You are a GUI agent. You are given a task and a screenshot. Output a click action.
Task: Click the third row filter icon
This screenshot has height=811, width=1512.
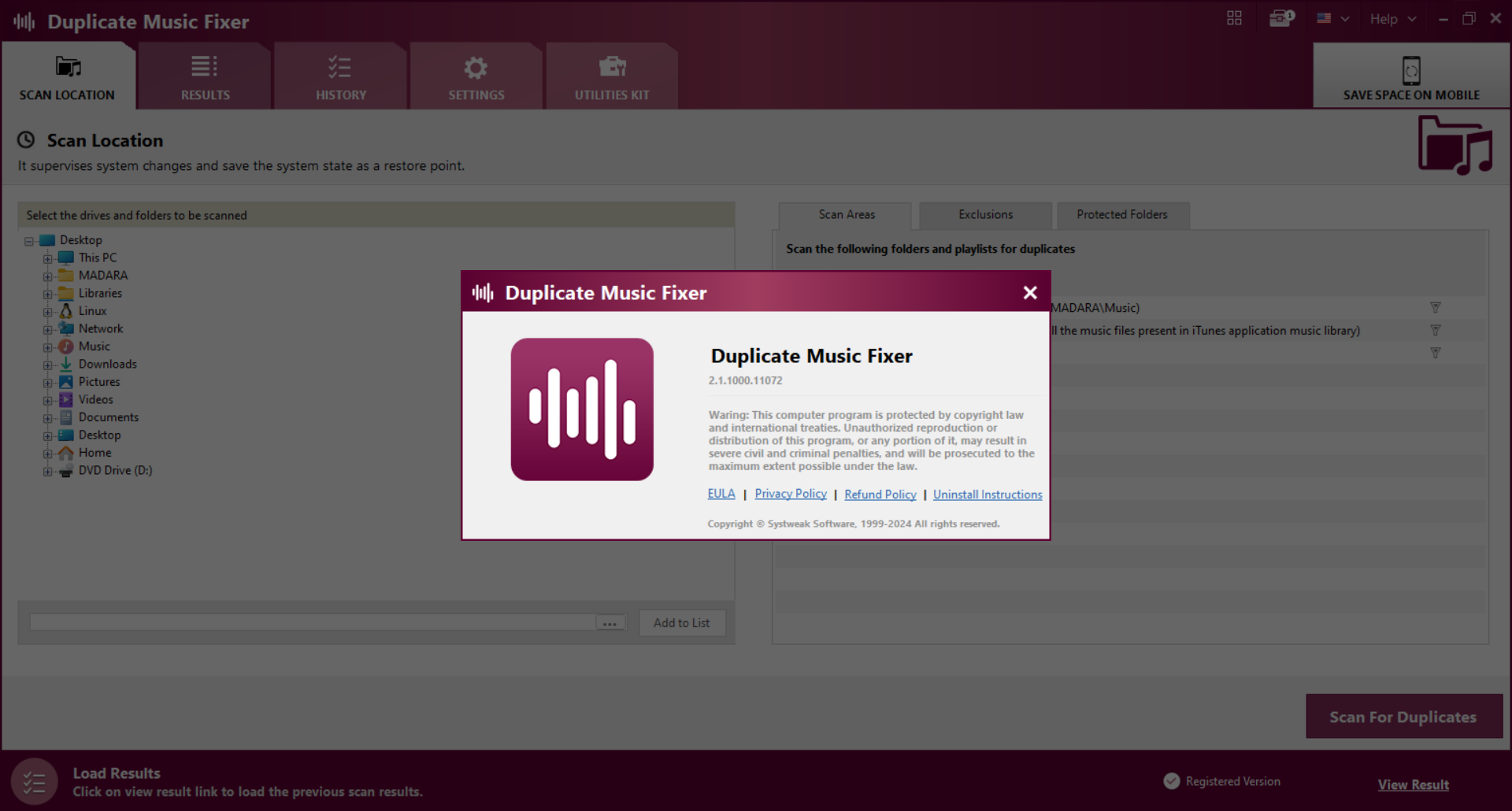(1435, 354)
